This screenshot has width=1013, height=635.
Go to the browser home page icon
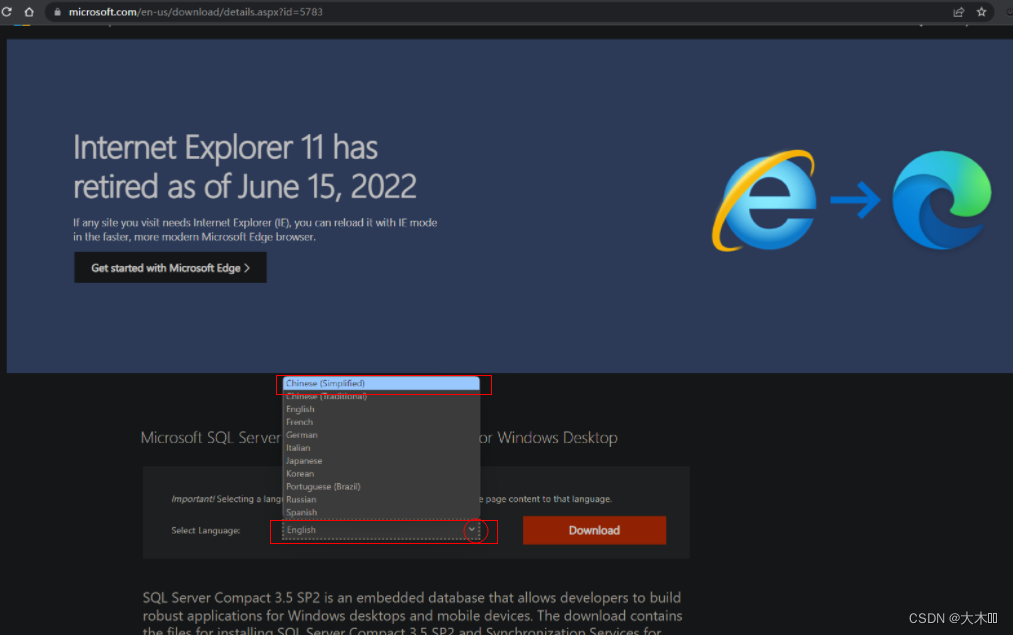(x=29, y=12)
